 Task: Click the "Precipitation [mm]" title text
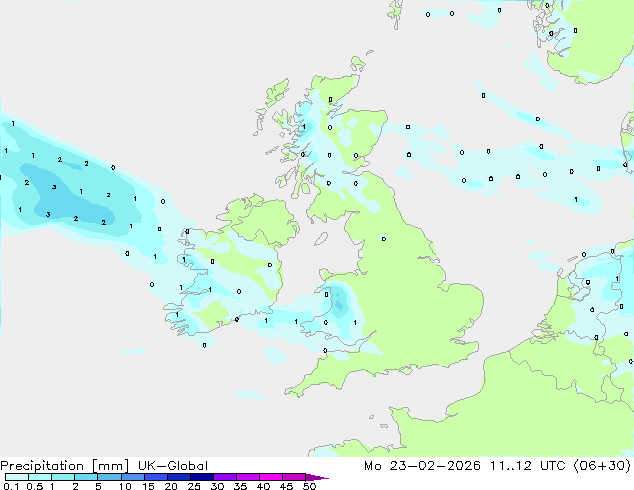click(x=64, y=466)
